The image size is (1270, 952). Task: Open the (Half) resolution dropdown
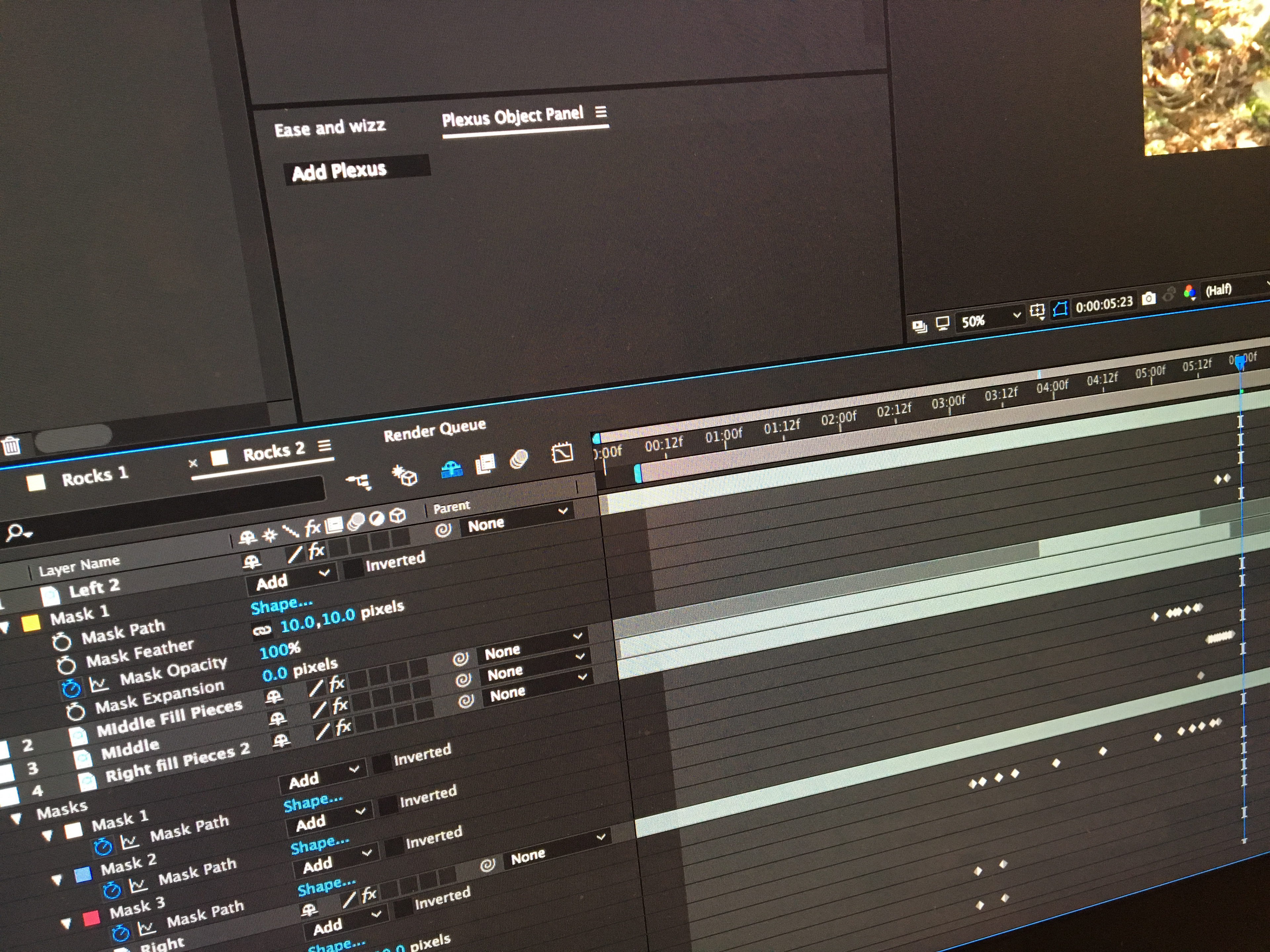pyautogui.click(x=1236, y=288)
